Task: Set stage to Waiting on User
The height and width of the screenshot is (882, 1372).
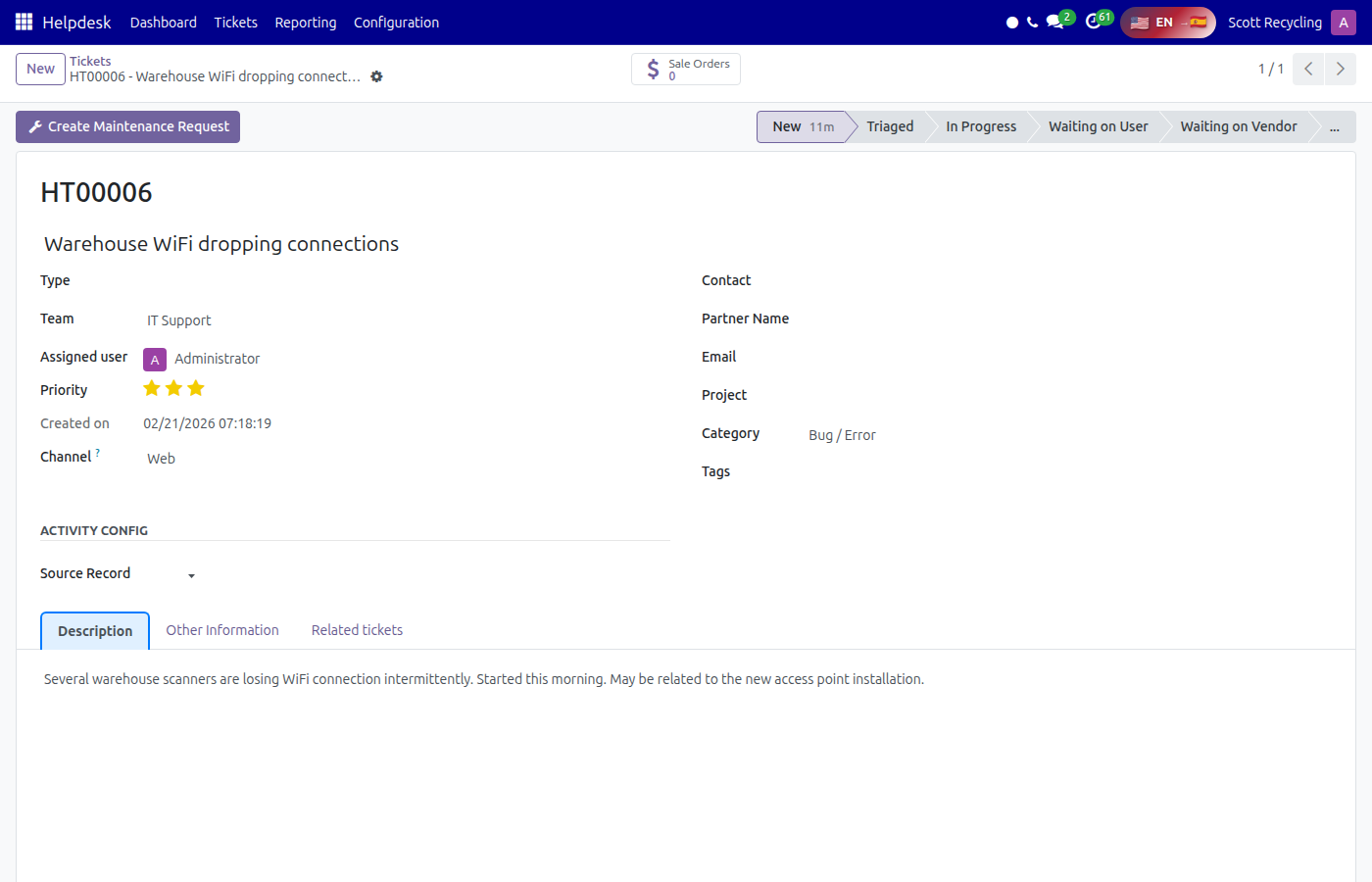Action: click(1099, 126)
